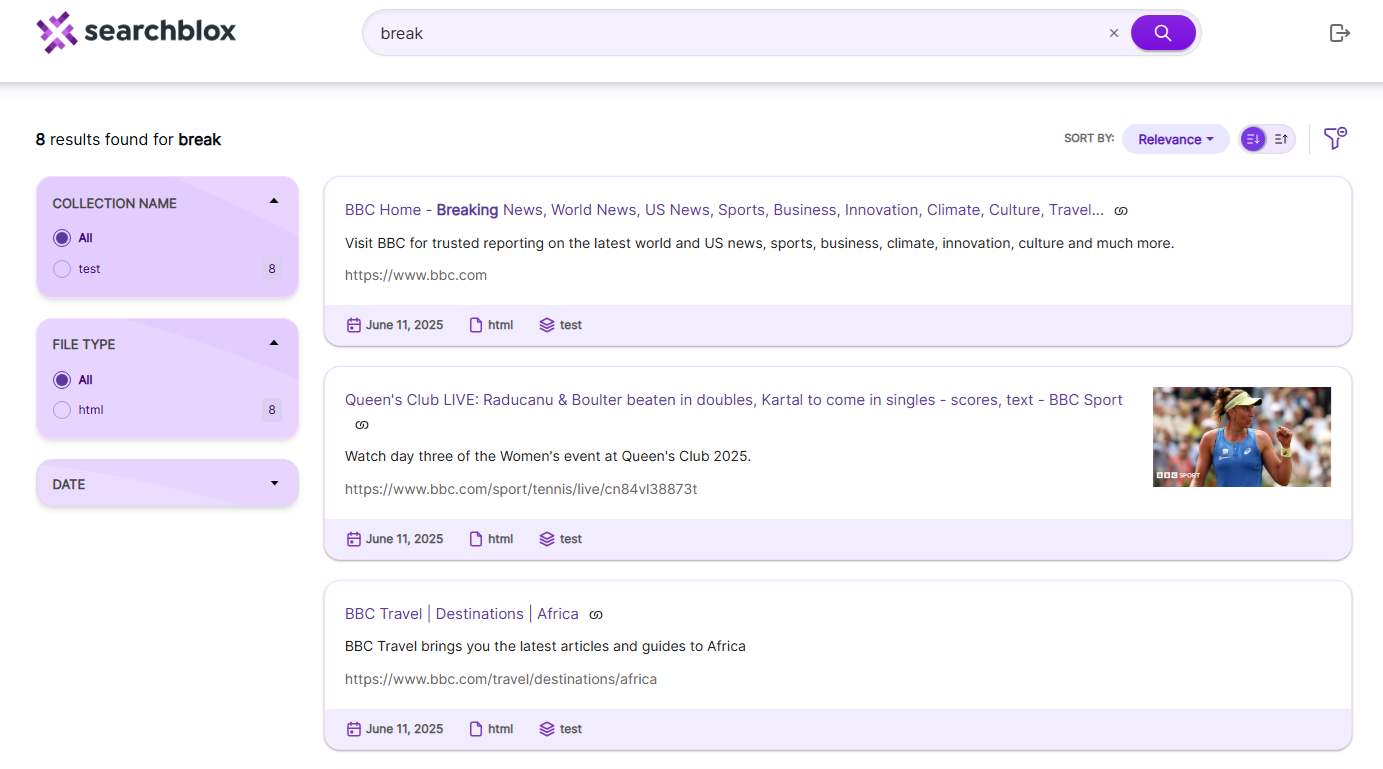Clear the search box with the X icon
Image resolution: width=1383 pixels, height=769 pixels.
pos(1114,33)
